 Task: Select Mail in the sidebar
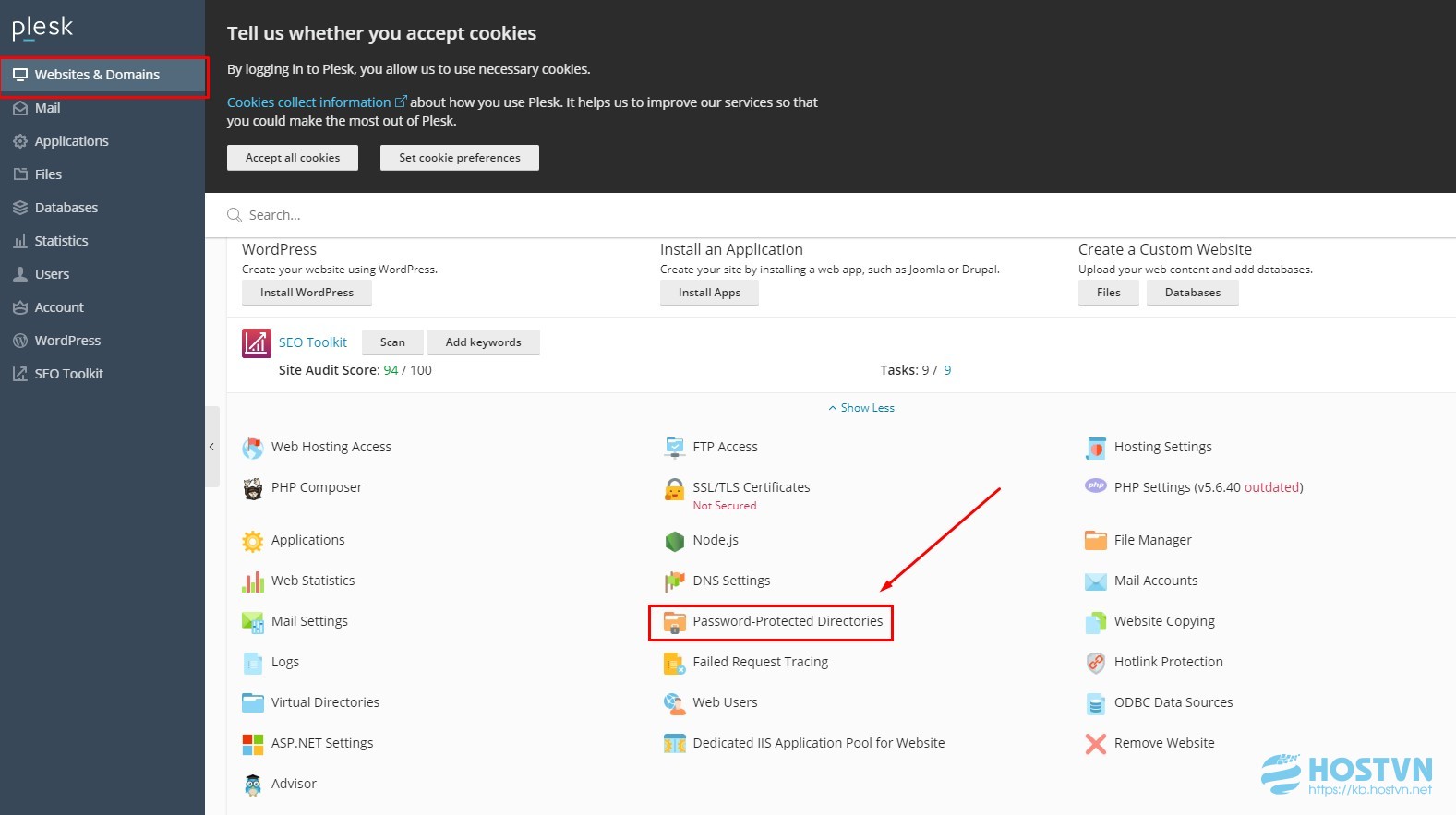point(102,108)
